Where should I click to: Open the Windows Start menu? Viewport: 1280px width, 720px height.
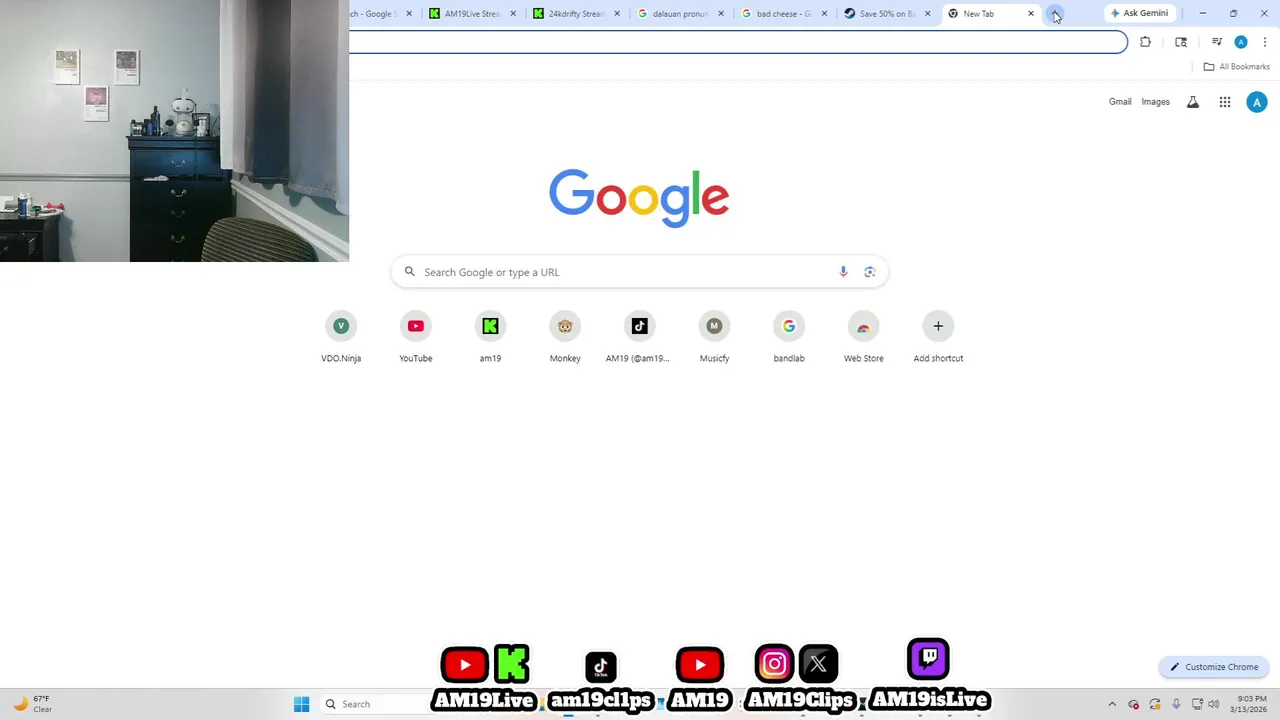301,704
